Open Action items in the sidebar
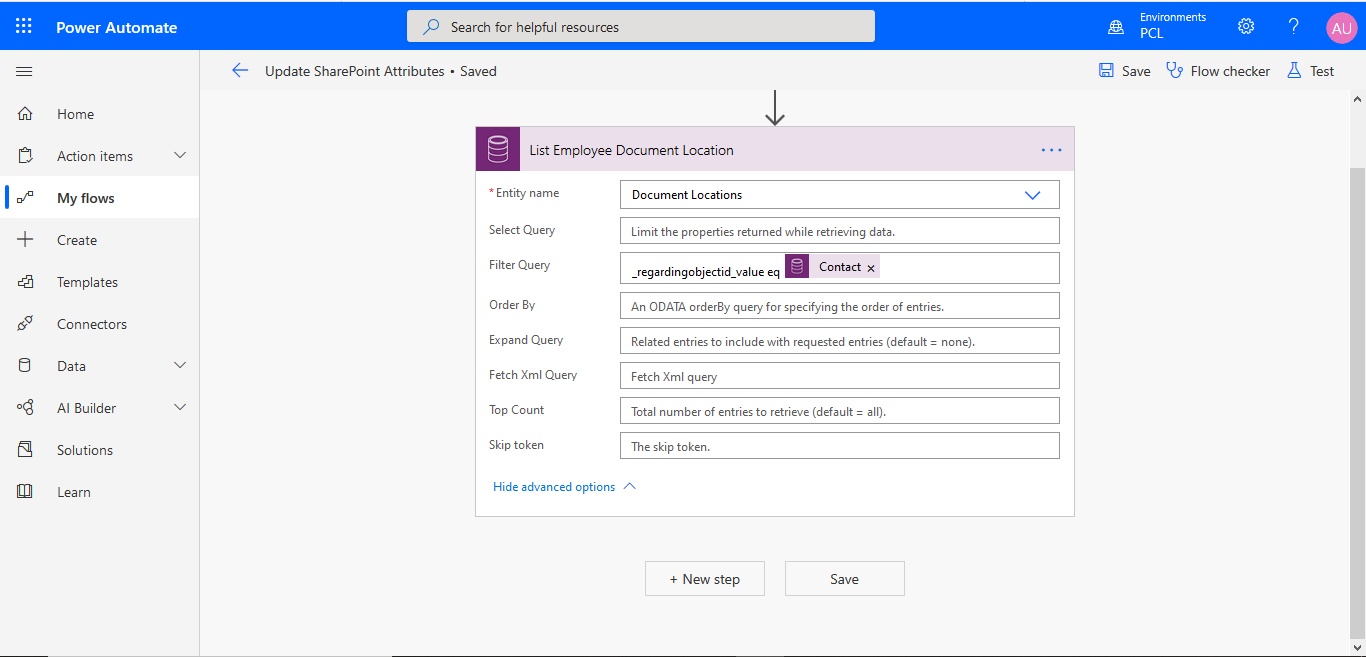Screen dimensions: 1366x657 click(100, 156)
